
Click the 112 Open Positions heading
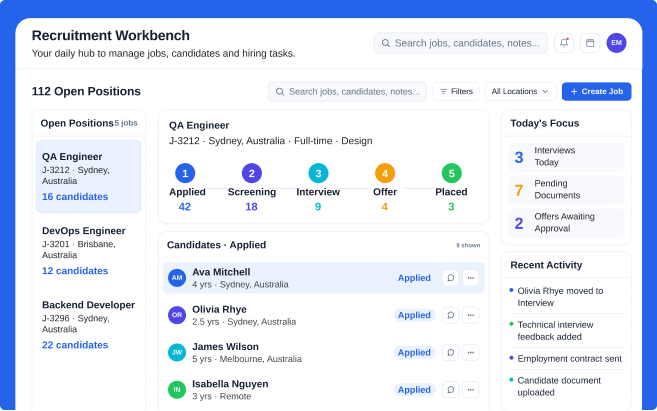pyautogui.click(x=86, y=91)
